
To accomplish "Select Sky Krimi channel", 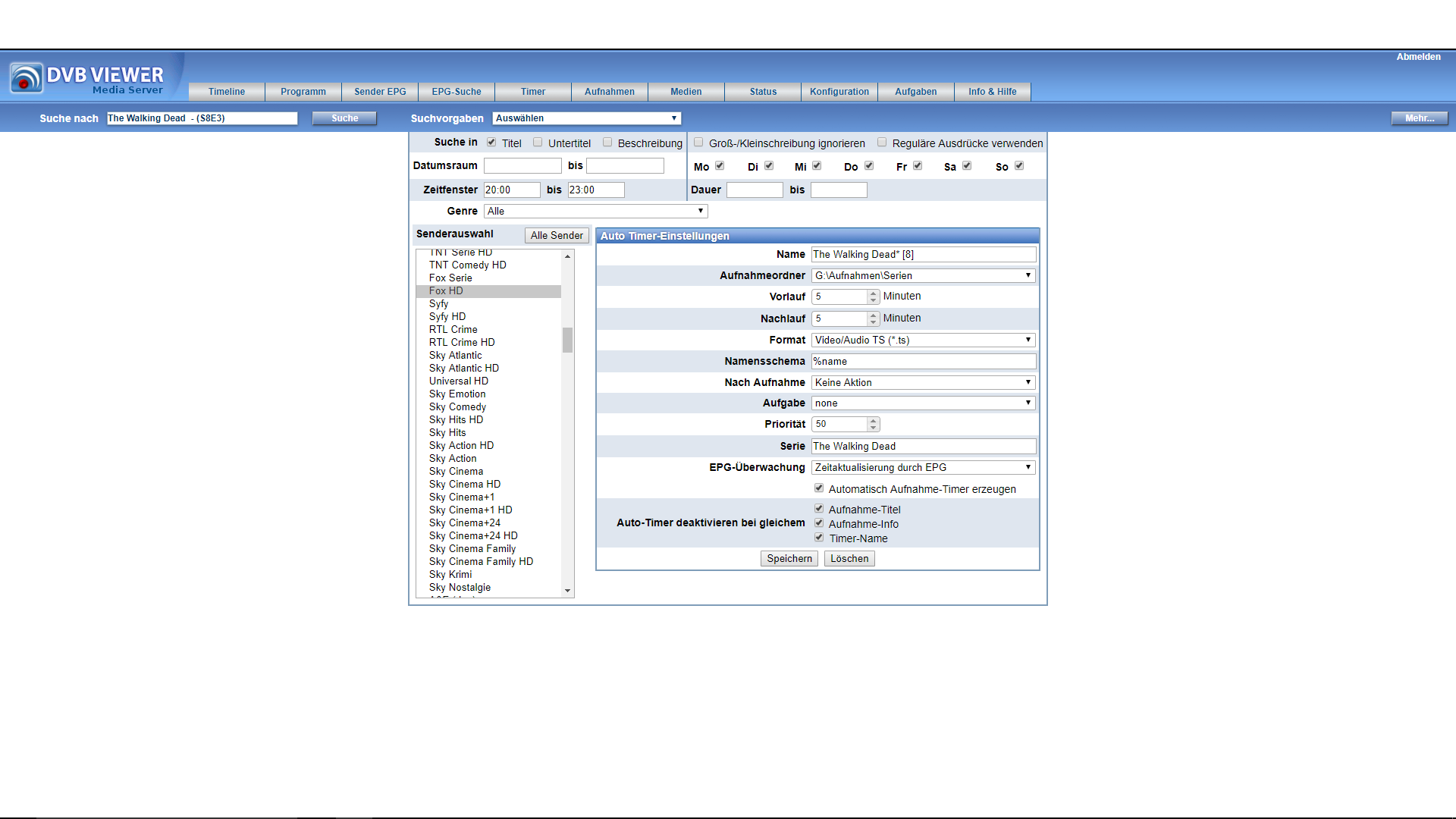I will pos(488,575).
